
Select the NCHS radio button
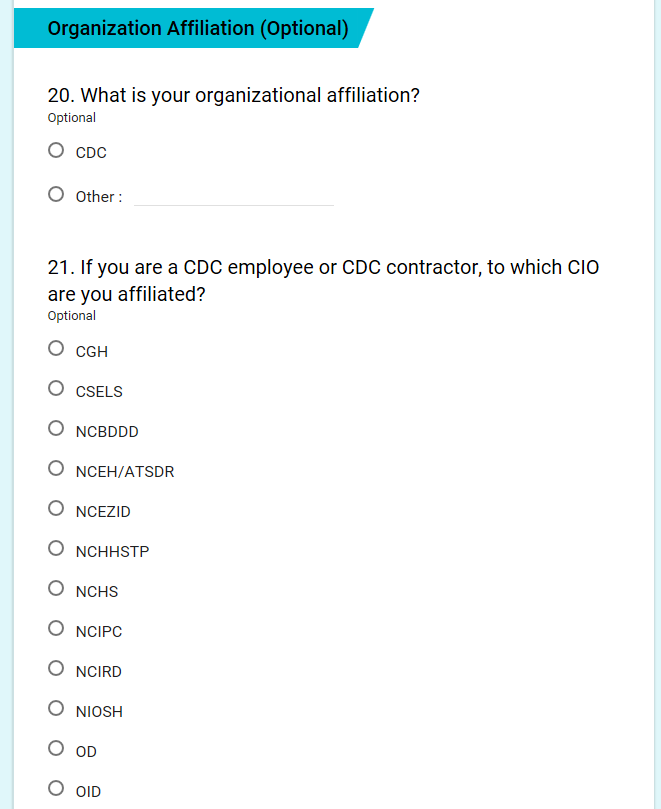[x=56, y=590]
